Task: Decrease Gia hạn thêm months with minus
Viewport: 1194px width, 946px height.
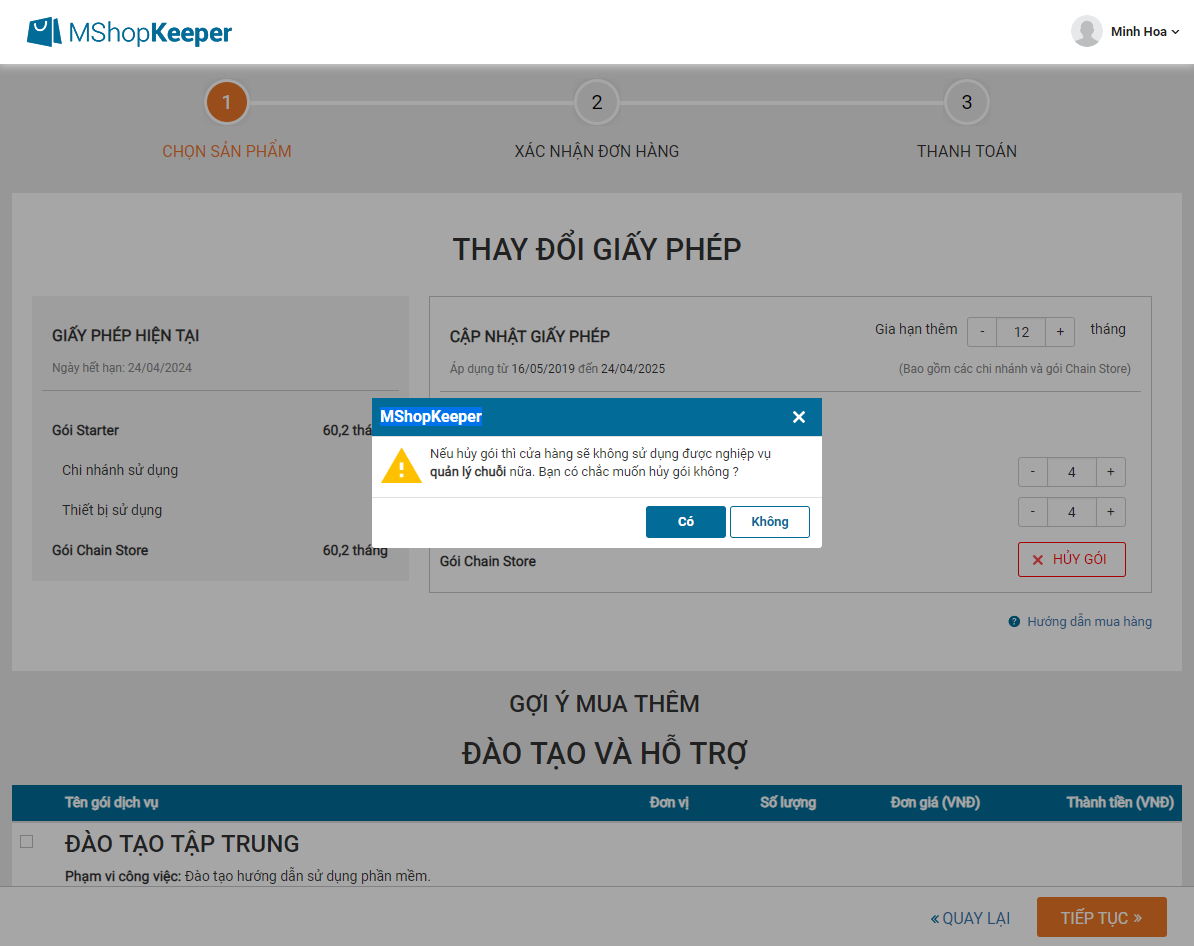Action: click(982, 332)
